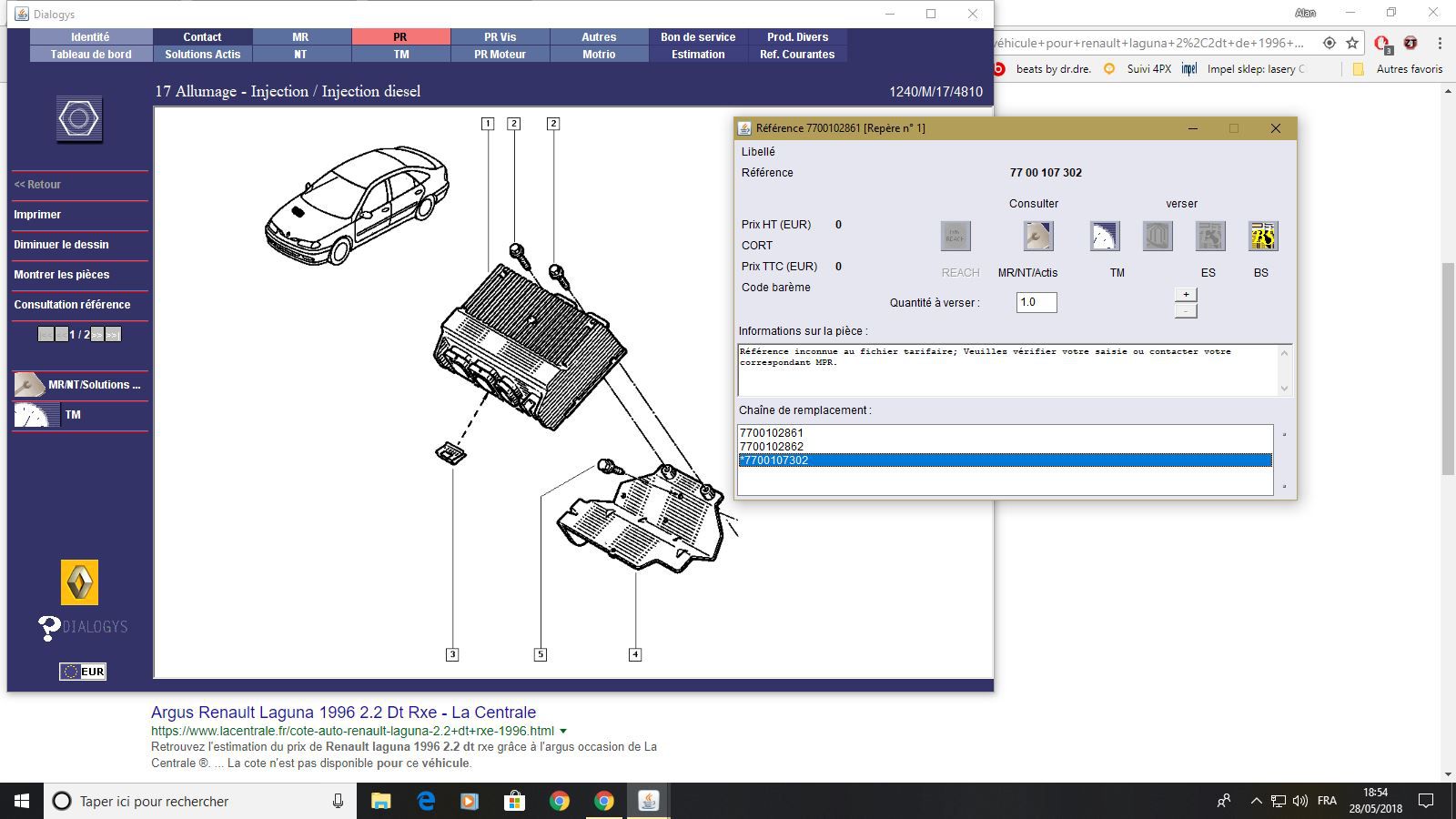Click the << Retour link
1456x819 pixels.
38,185
